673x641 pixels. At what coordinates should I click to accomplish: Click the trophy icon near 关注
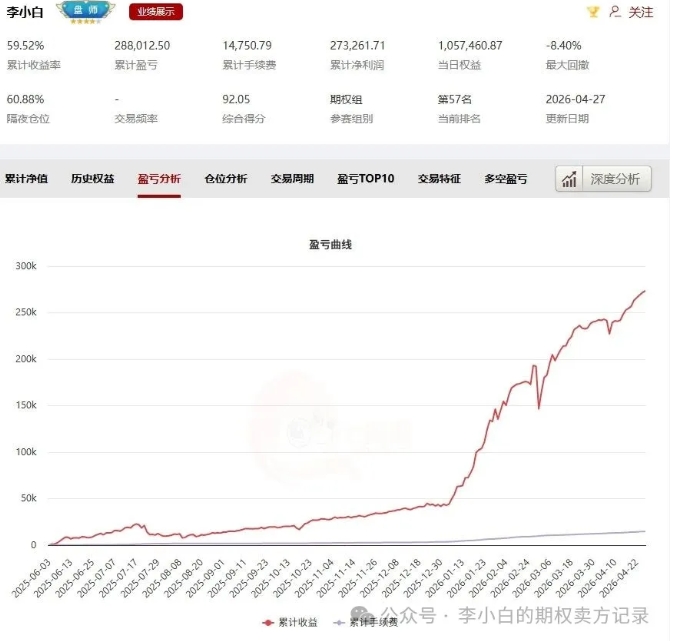coord(593,12)
